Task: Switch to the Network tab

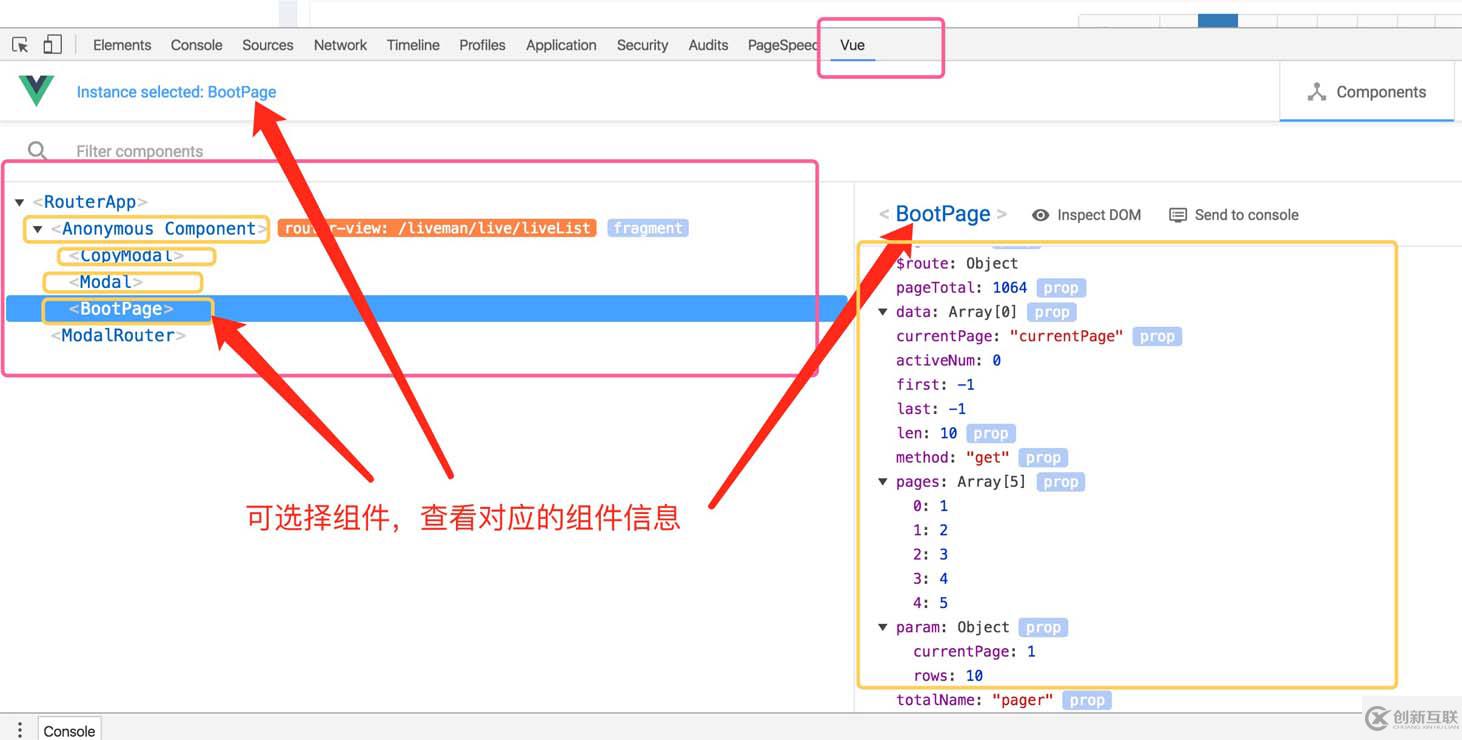Action: pos(340,45)
